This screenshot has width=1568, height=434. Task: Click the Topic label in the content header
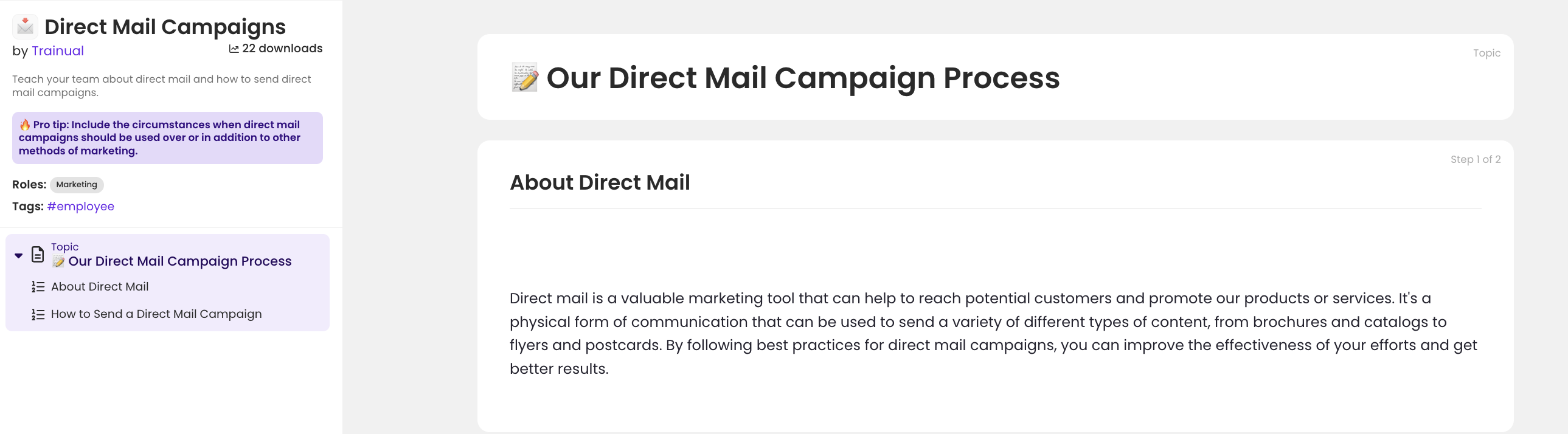(1486, 53)
